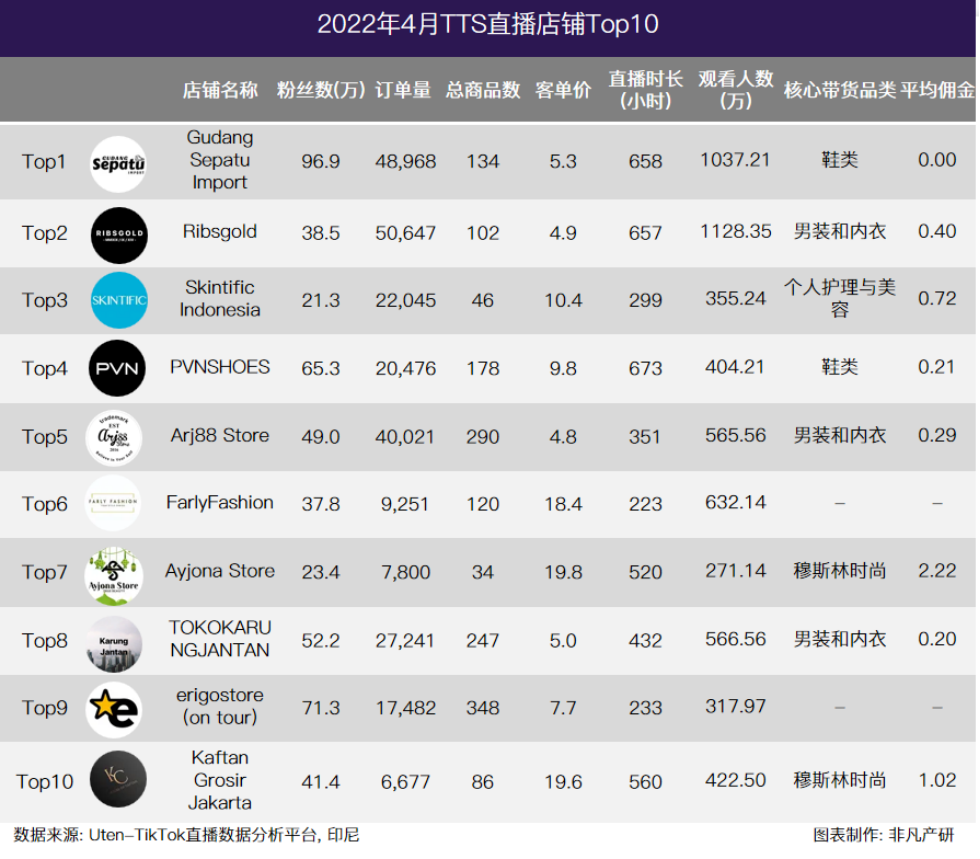This screenshot has height=859, width=980.
Task: Select the Top3 rank label
Action: click(44, 300)
